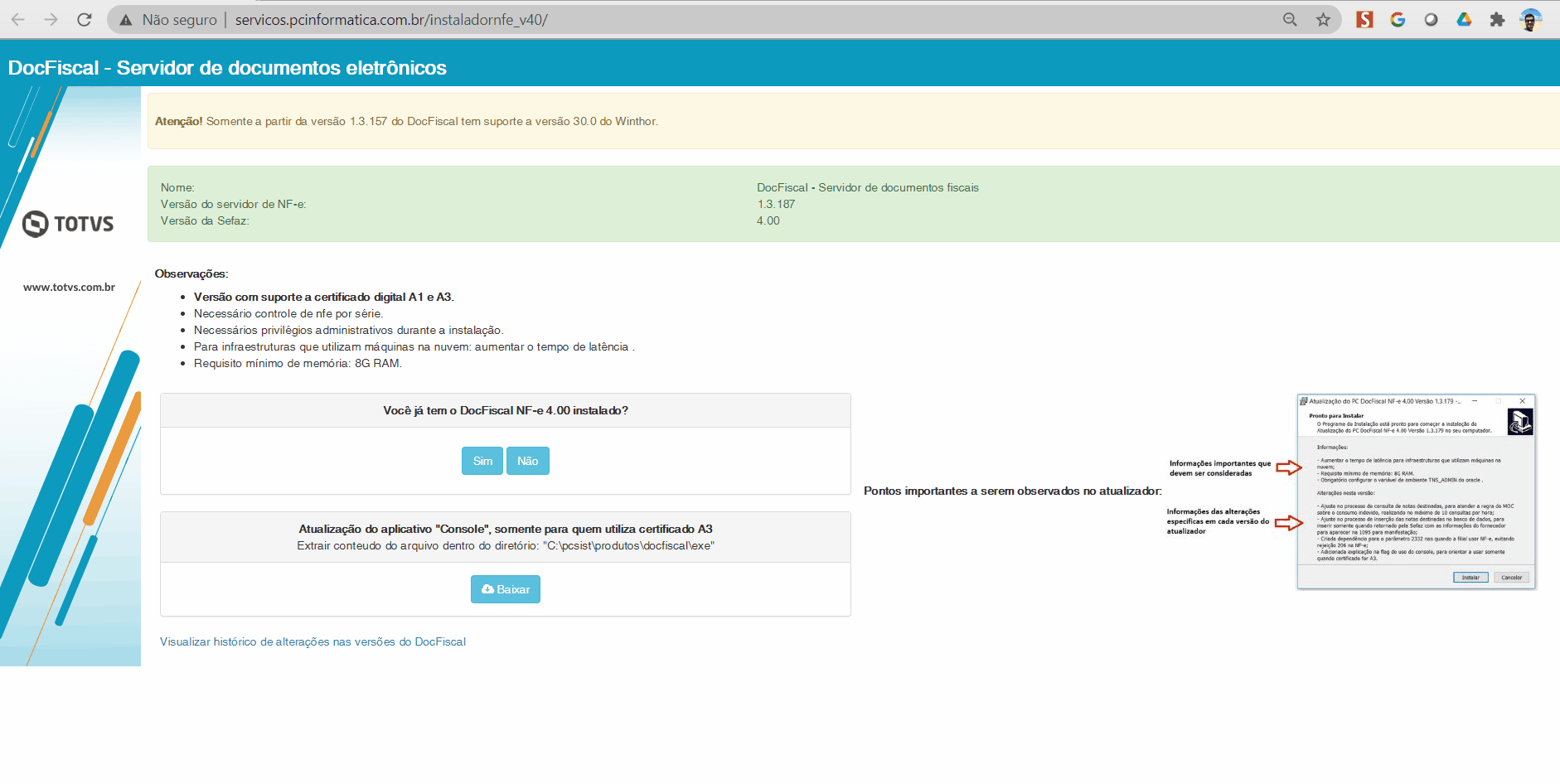Open the Google G extension icon
The width and height of the screenshot is (1560, 784).
1398,20
